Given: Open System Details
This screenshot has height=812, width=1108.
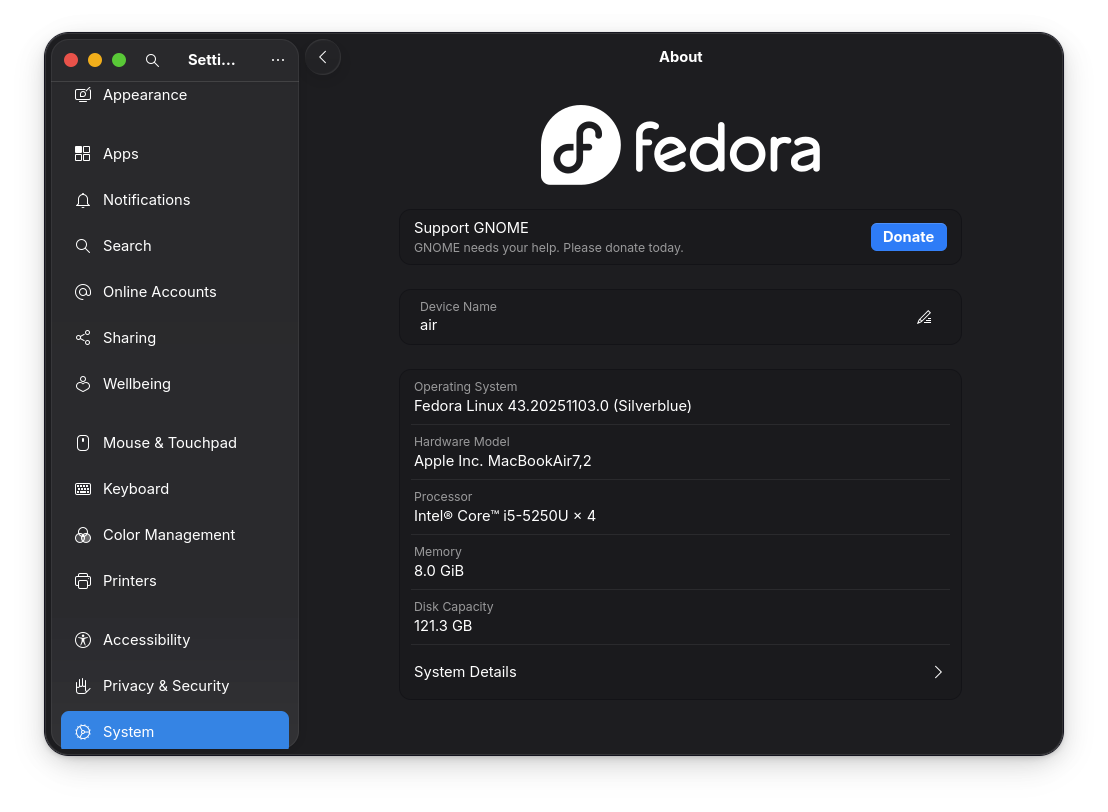Looking at the screenshot, I should [465, 672].
